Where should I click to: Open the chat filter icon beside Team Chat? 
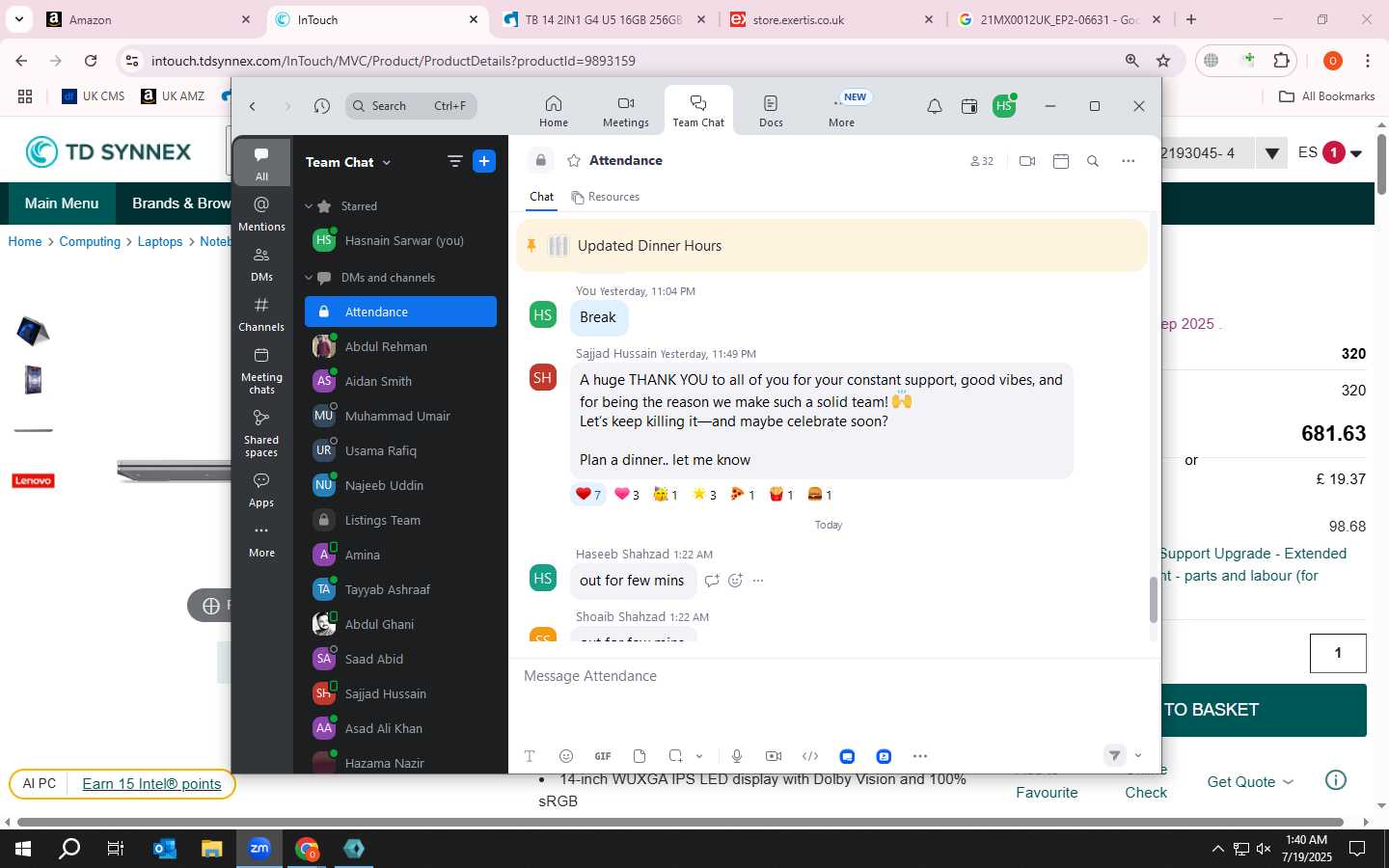tap(455, 161)
